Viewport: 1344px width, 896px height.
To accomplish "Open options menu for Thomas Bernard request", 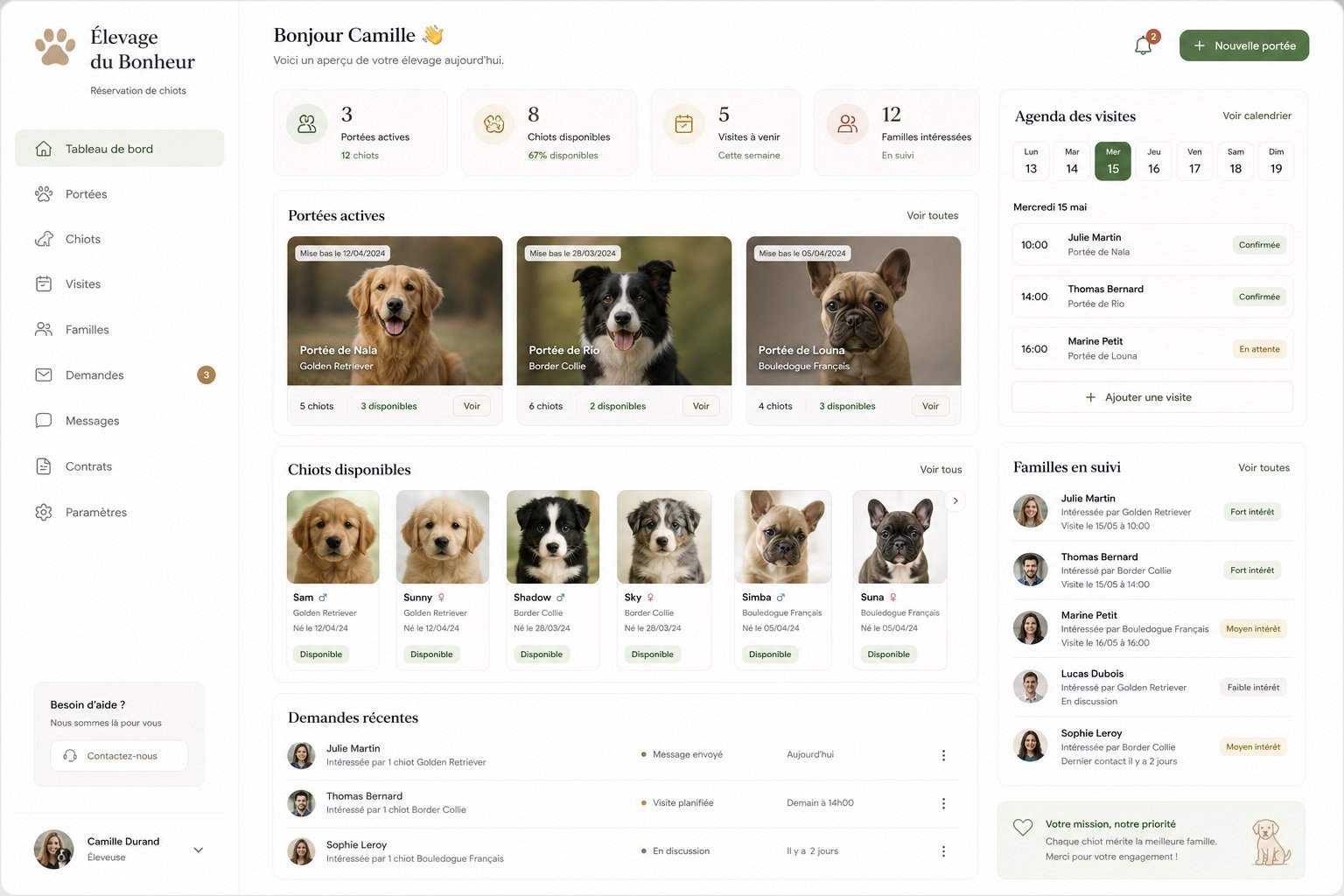I will point(943,803).
